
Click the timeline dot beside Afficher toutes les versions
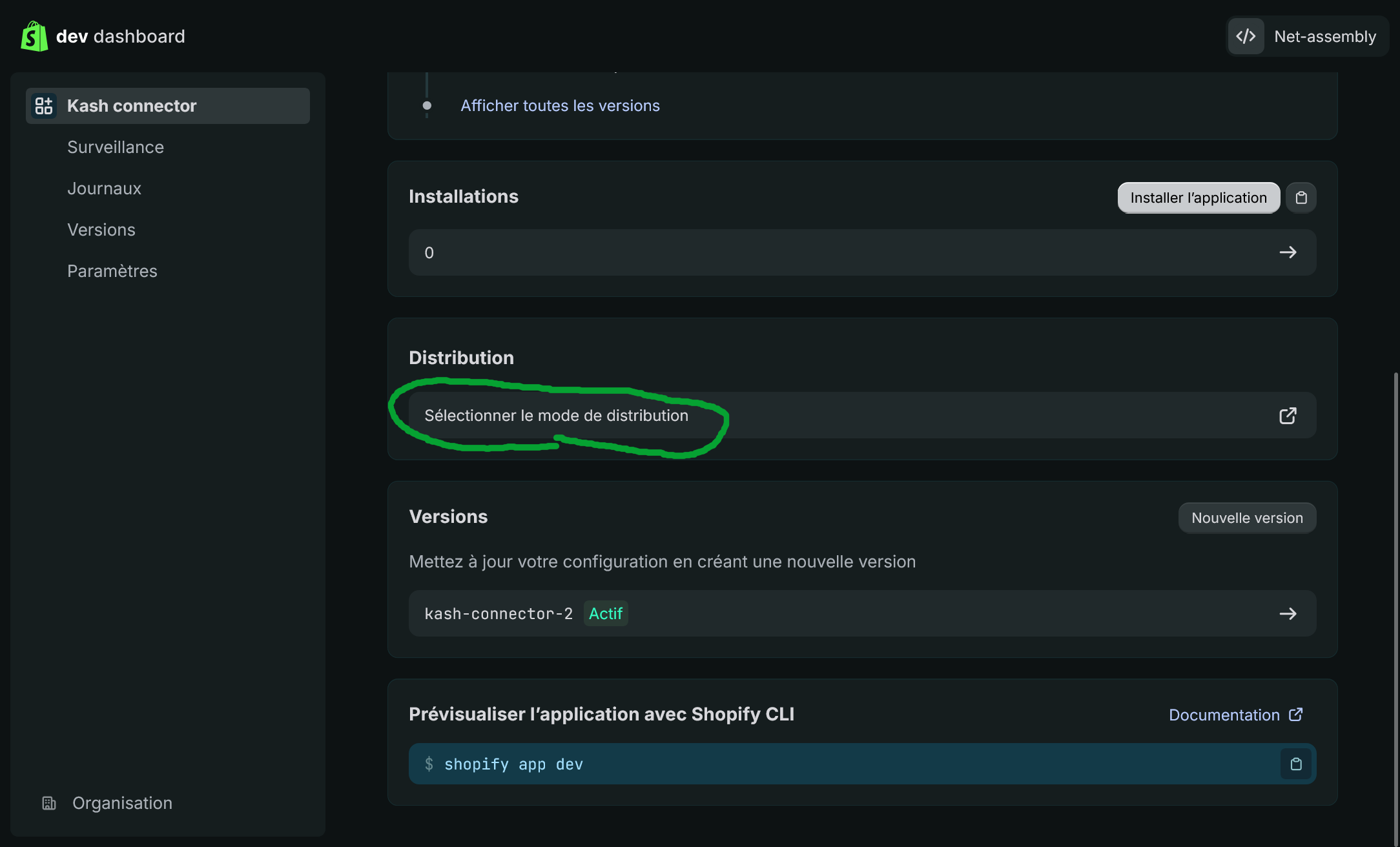click(427, 106)
